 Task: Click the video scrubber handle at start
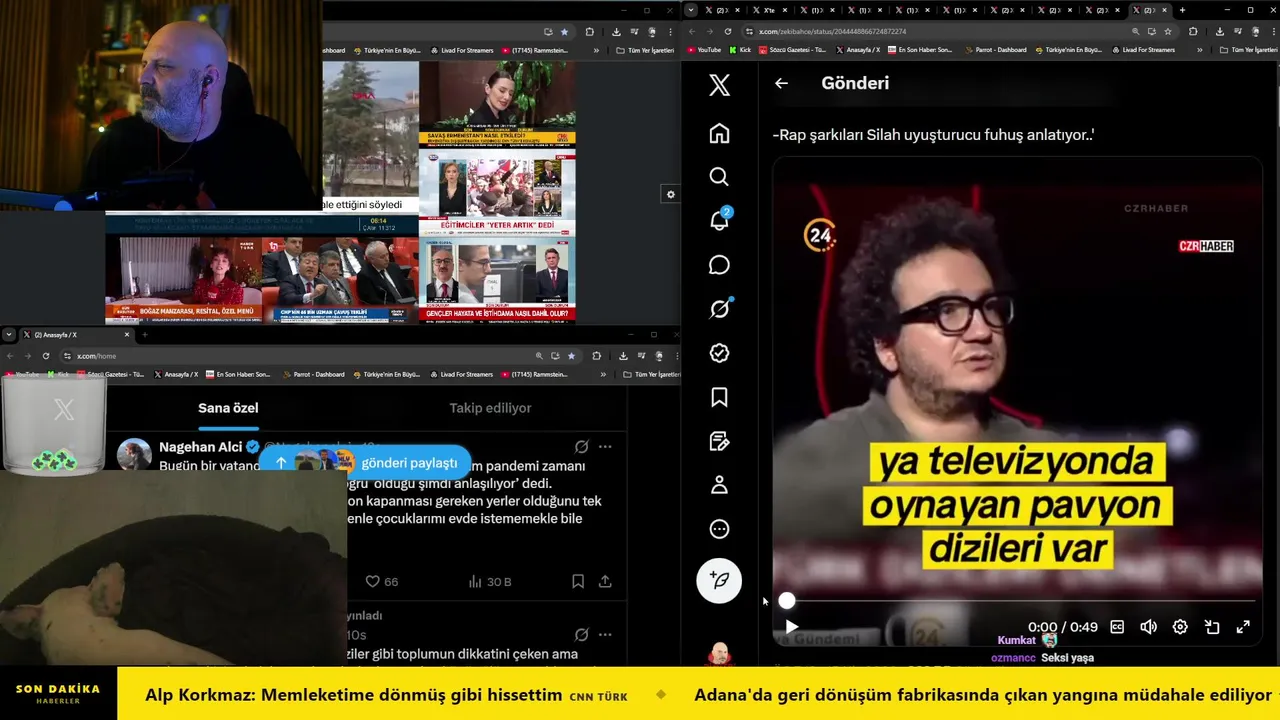coord(787,601)
